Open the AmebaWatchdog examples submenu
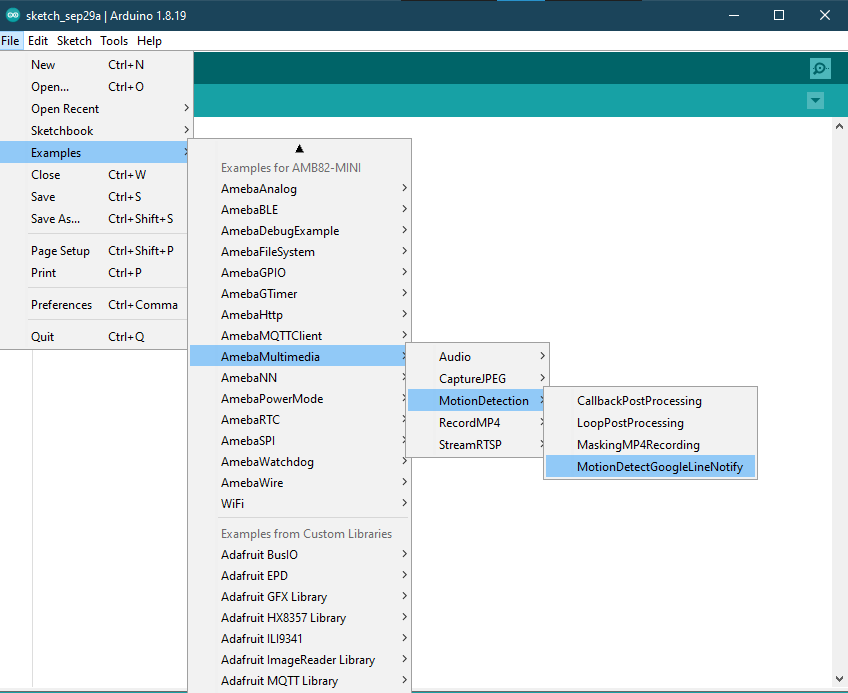 (300, 461)
